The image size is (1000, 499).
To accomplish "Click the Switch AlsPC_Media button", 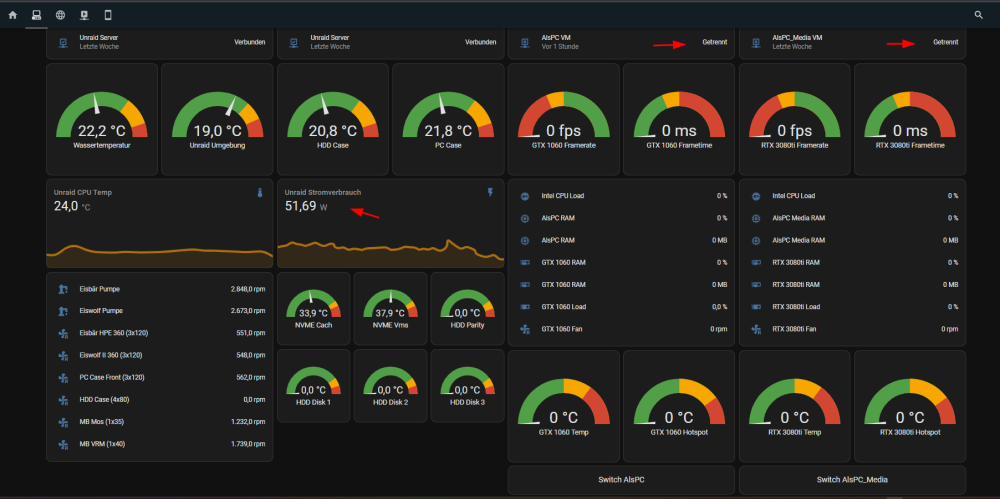I will [x=852, y=480].
